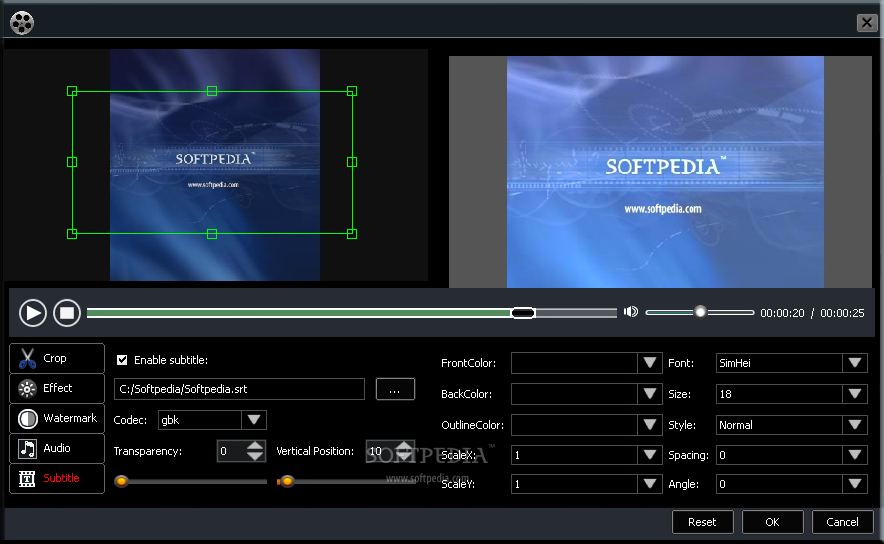
Task: Click the subtitle file path field
Action: pyautogui.click(x=239, y=389)
